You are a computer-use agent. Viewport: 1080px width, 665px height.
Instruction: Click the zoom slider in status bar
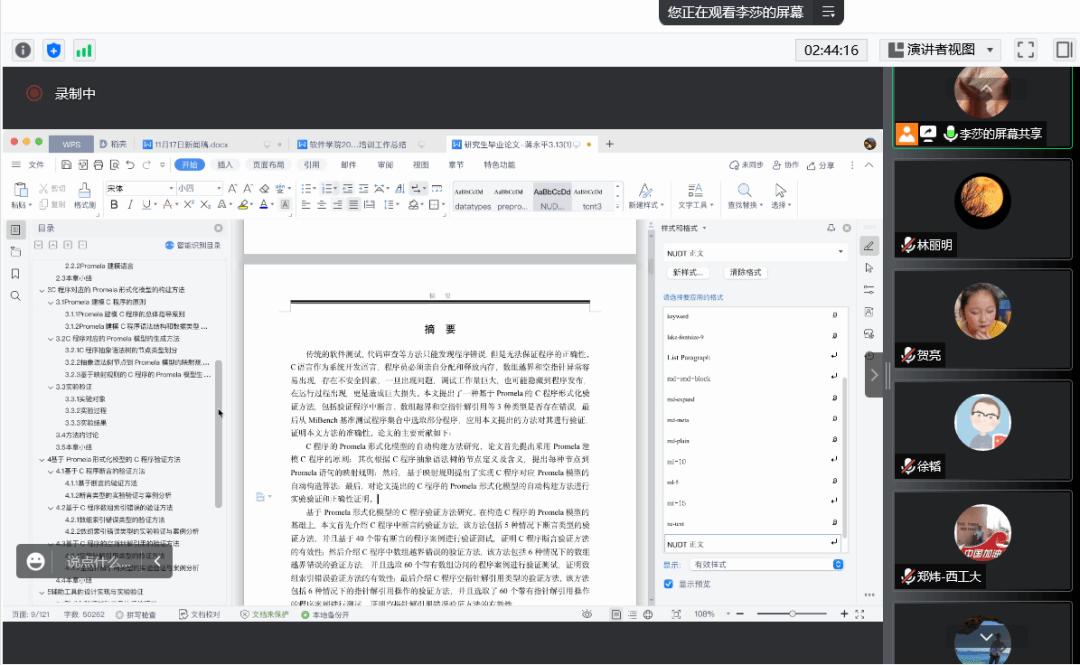(x=792, y=614)
